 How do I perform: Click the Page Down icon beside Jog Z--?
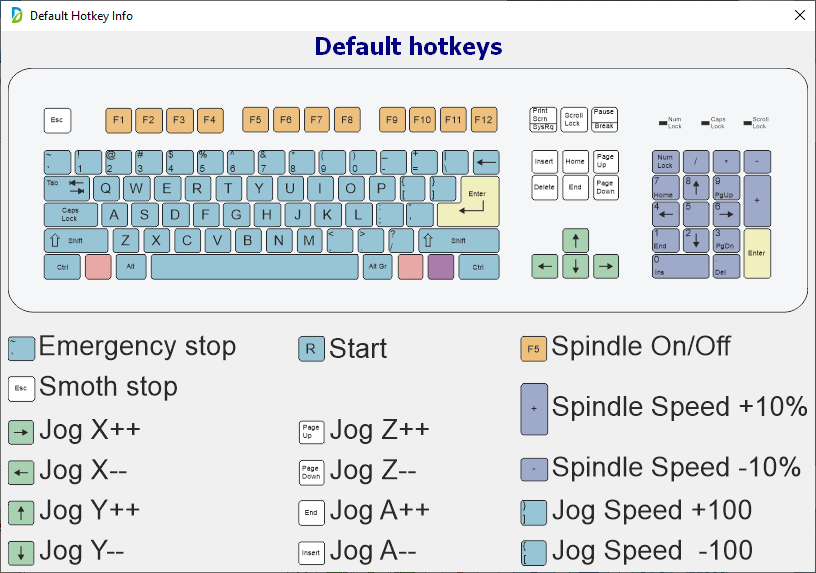pyautogui.click(x=311, y=473)
